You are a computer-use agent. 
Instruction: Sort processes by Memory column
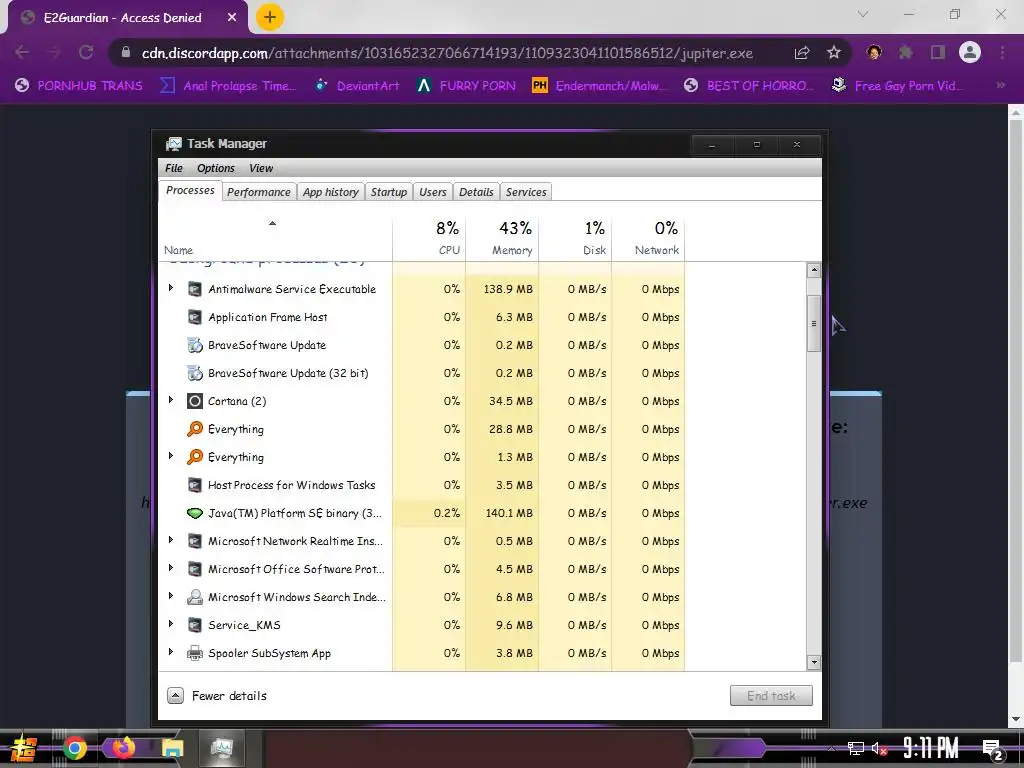502,238
